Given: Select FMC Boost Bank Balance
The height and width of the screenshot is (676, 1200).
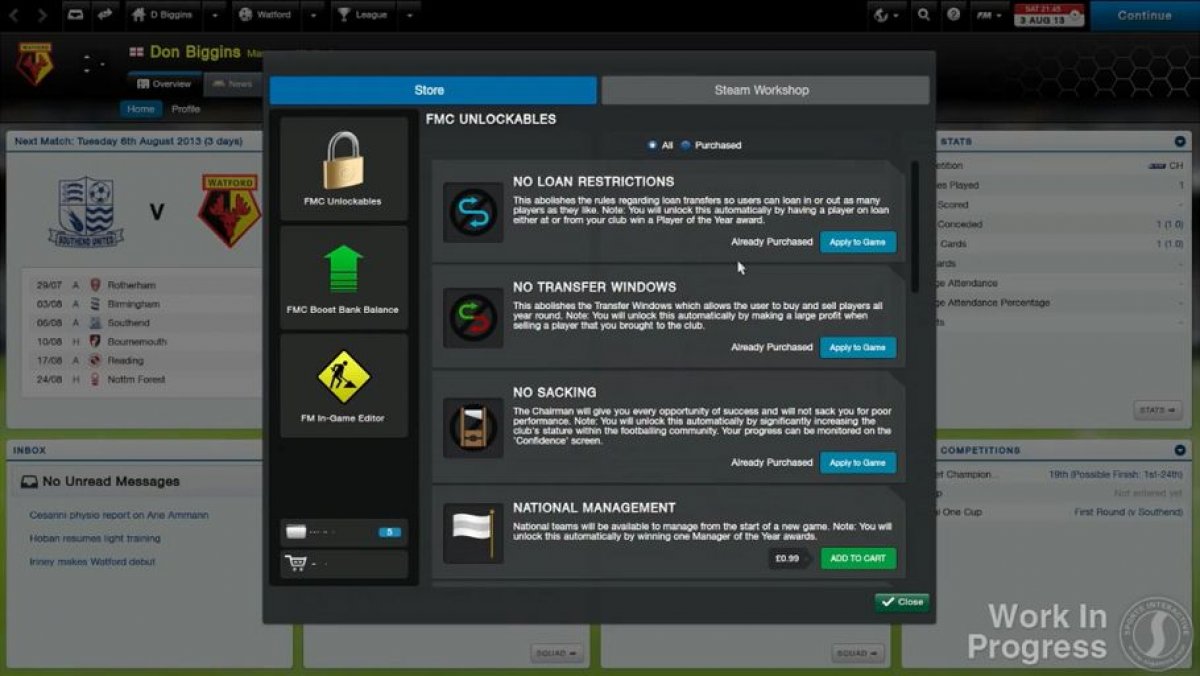Looking at the screenshot, I should coord(343,277).
